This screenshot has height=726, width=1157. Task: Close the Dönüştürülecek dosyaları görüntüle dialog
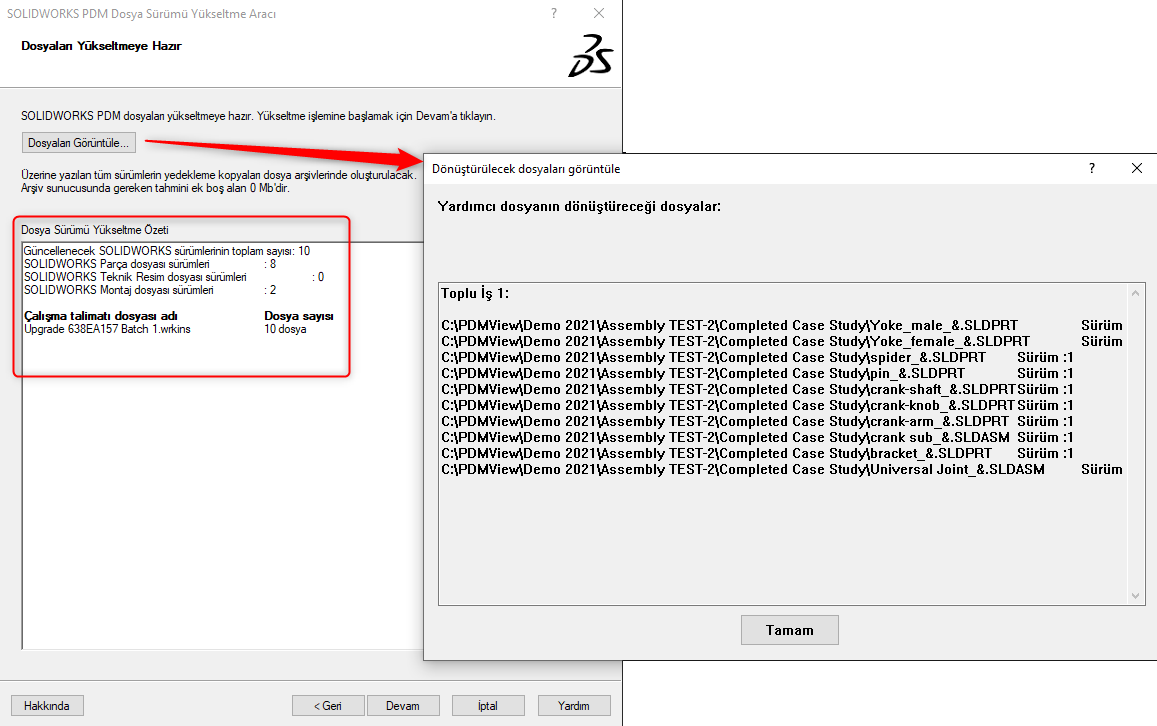point(1136,168)
